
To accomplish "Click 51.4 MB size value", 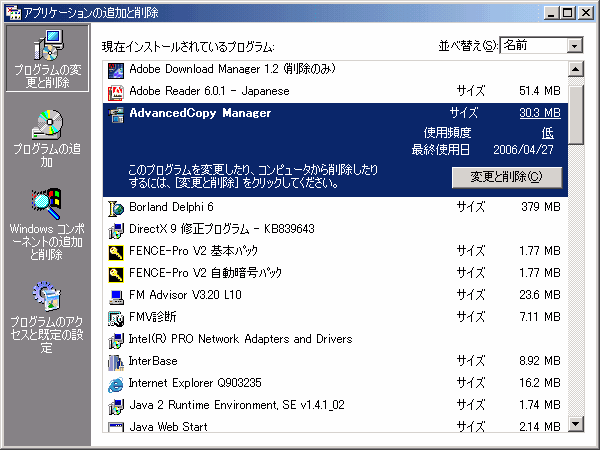I will coord(540,91).
